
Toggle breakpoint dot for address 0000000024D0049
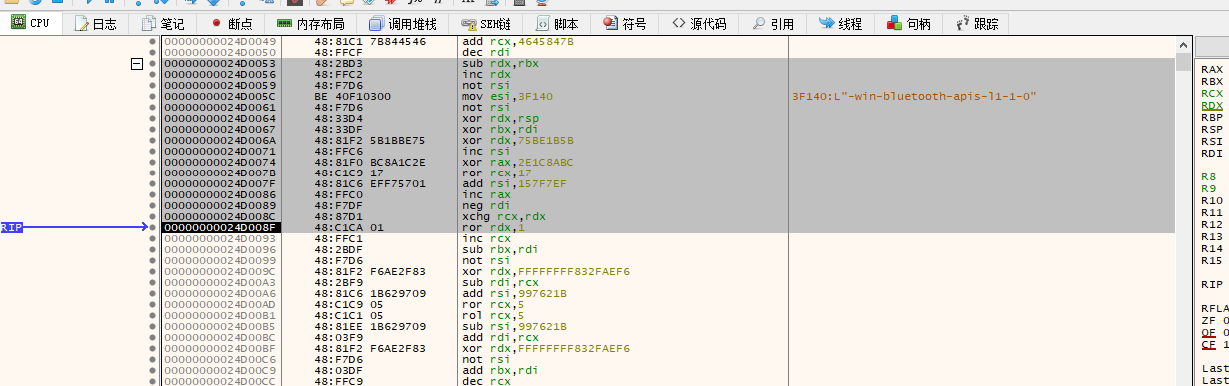(152, 42)
